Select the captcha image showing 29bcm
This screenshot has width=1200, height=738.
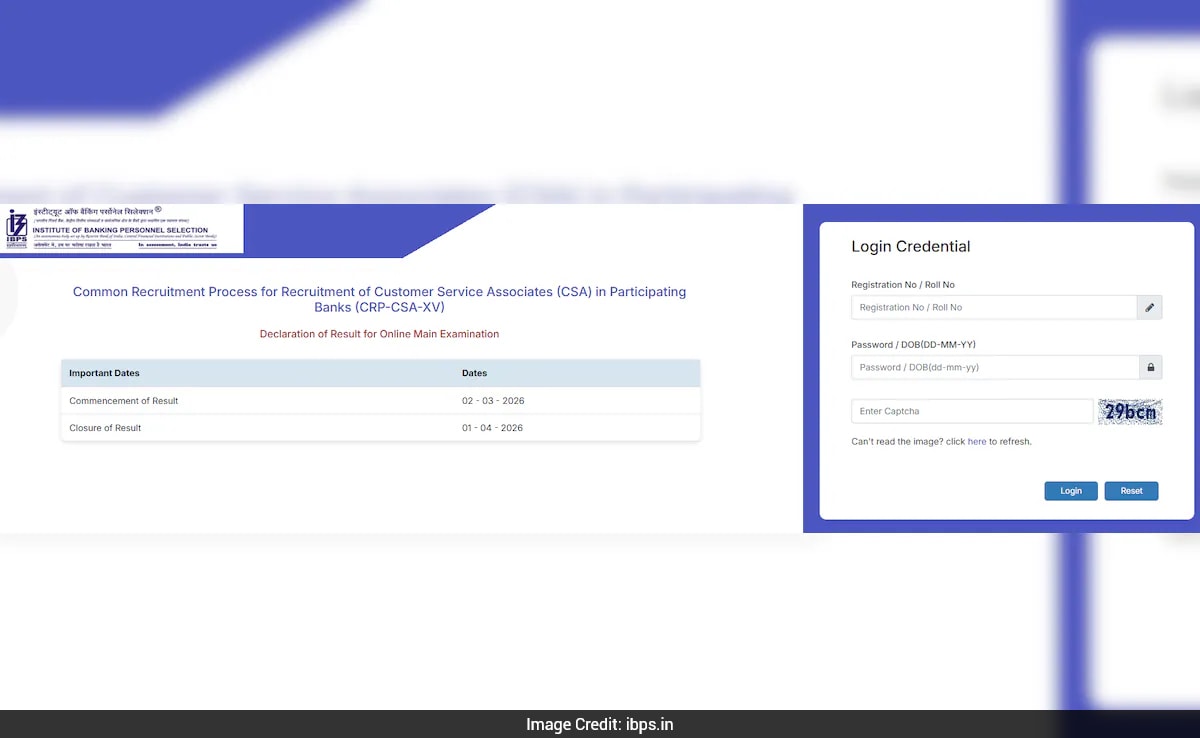coord(1130,411)
